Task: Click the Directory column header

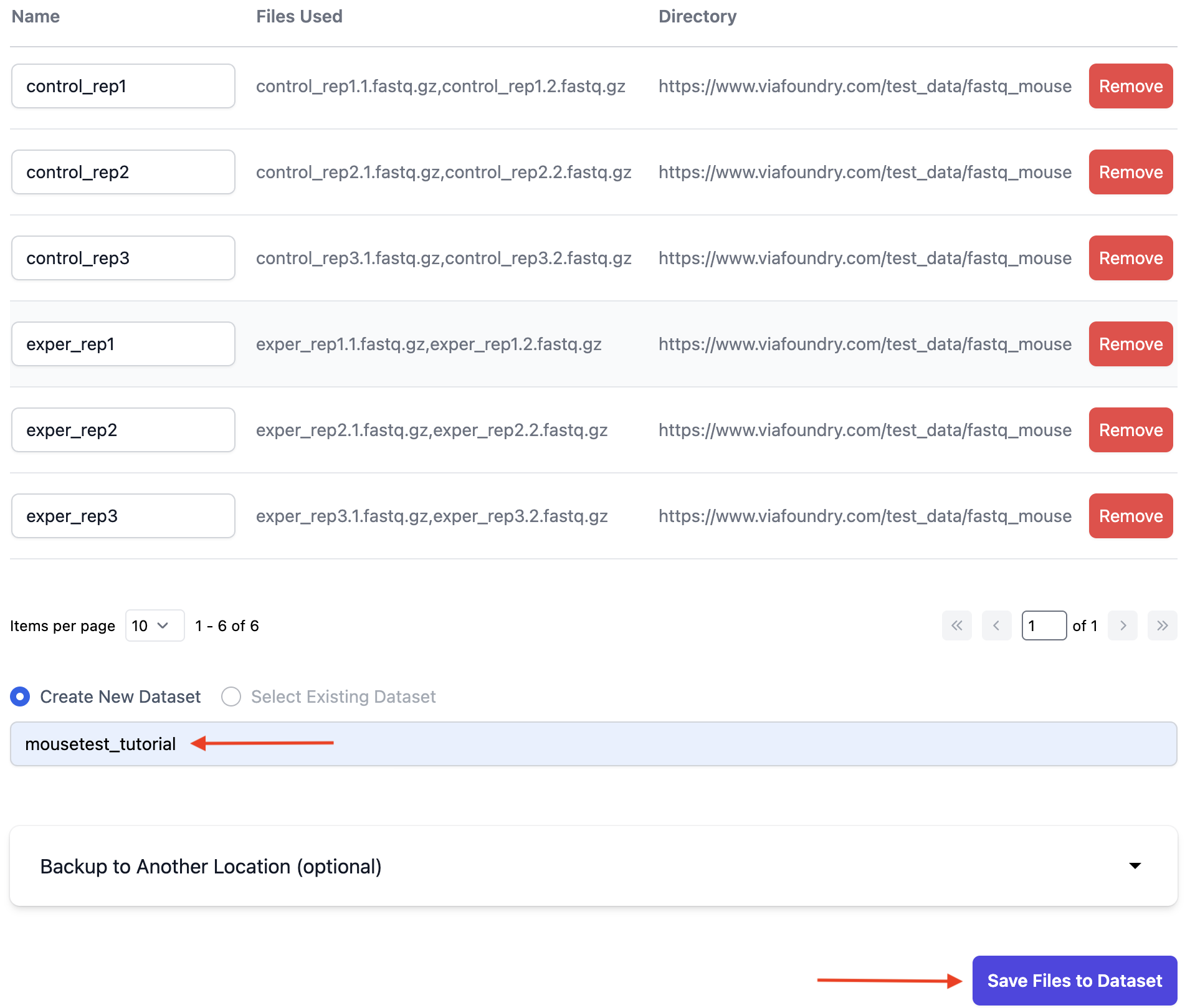Action: [697, 16]
